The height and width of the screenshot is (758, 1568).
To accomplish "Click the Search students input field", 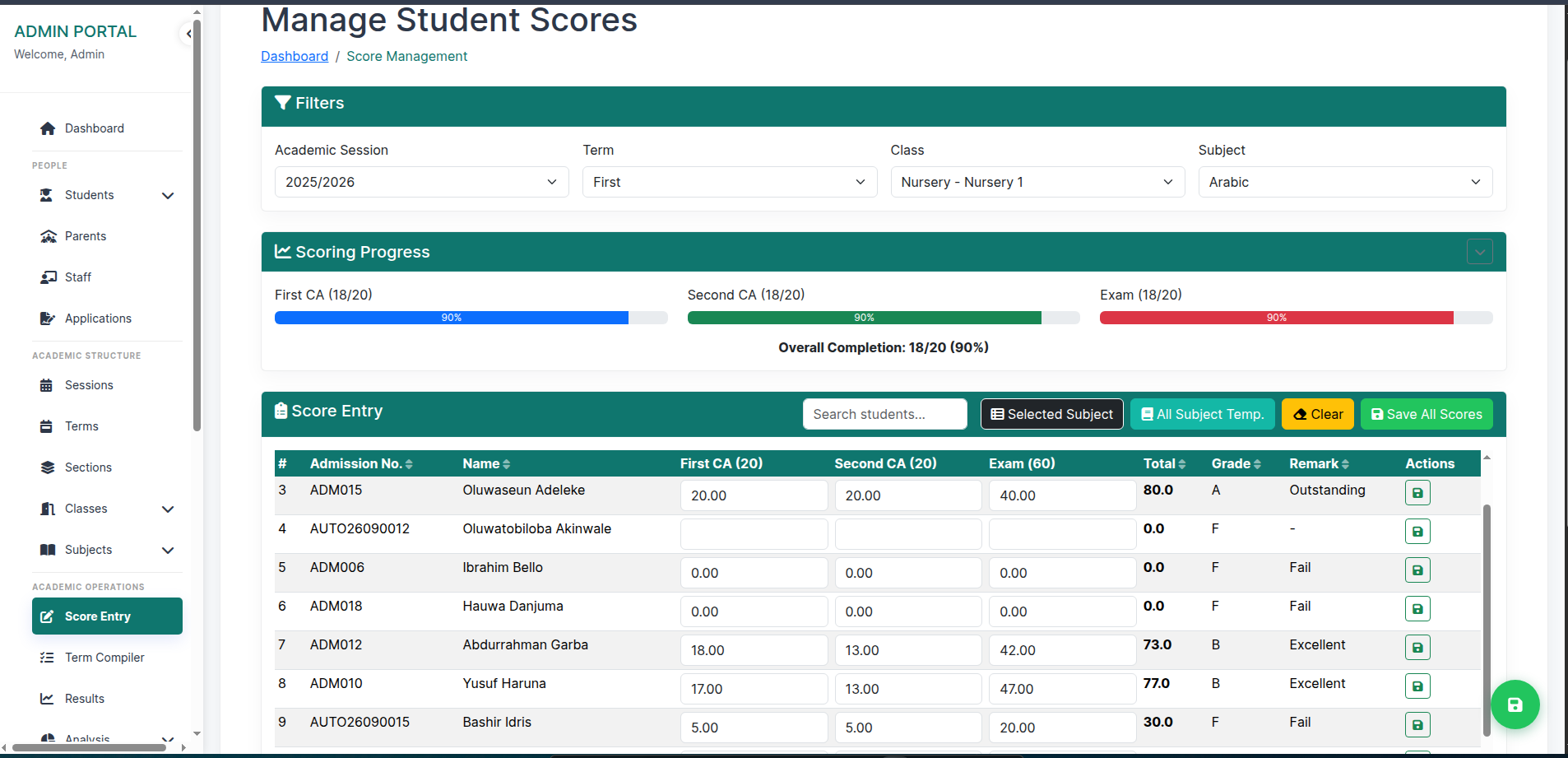I will pos(884,414).
